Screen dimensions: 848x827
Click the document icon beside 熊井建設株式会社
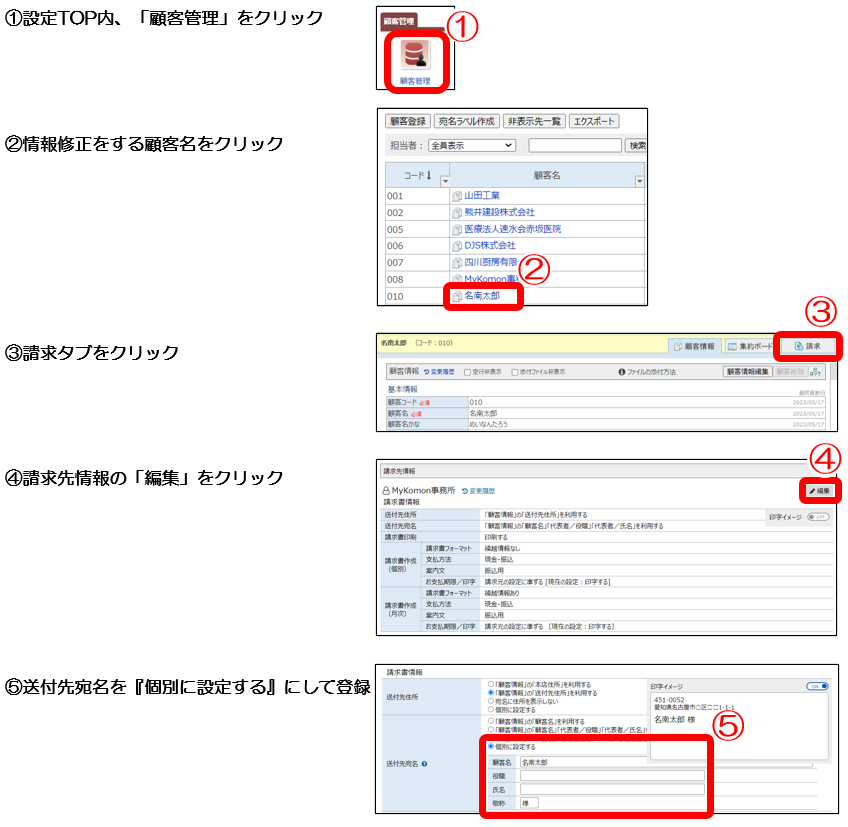[x=457, y=213]
